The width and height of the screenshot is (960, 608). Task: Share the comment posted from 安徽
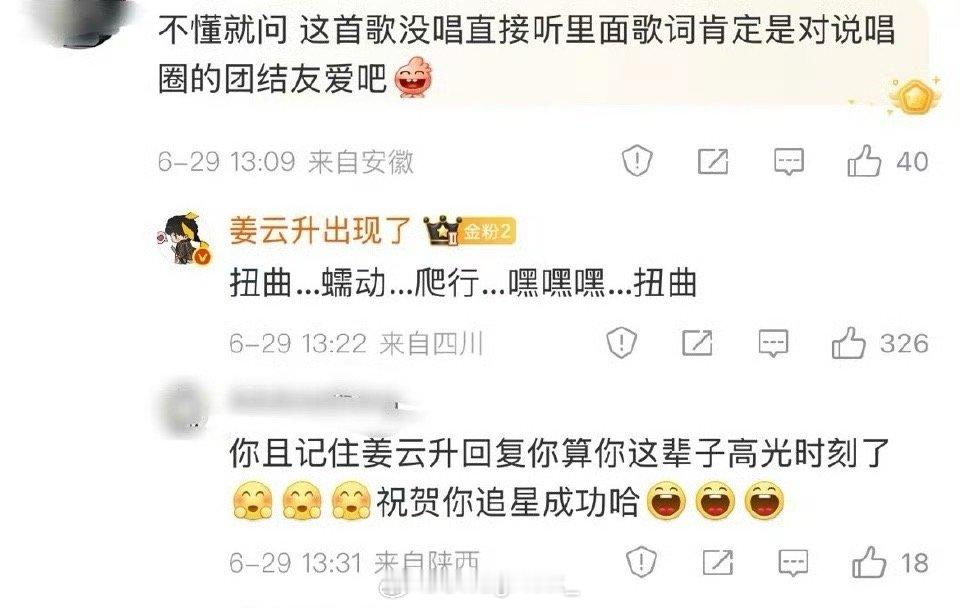pos(713,162)
